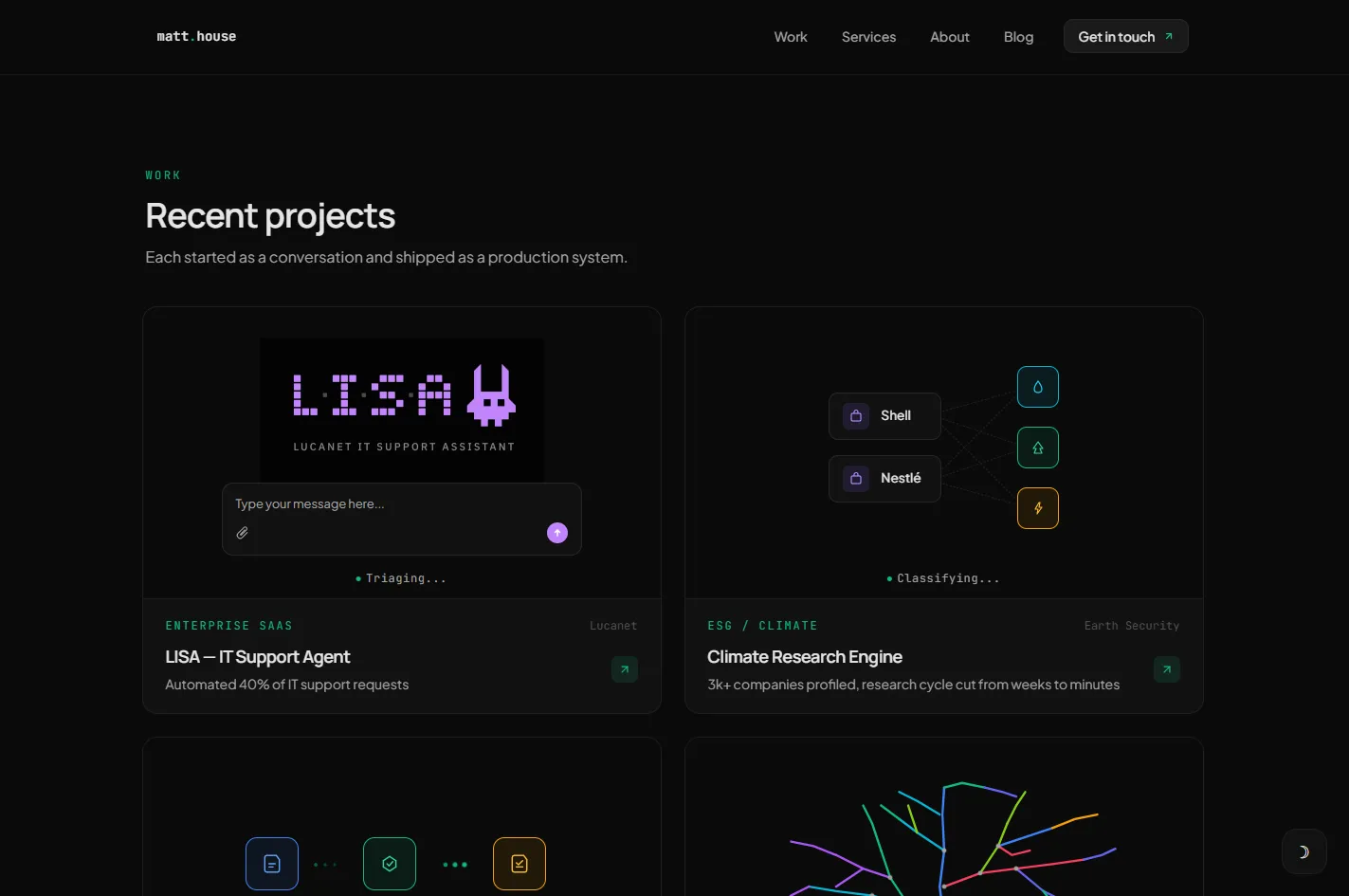
Task: Click the matt.house logo link
Action: [196, 36]
